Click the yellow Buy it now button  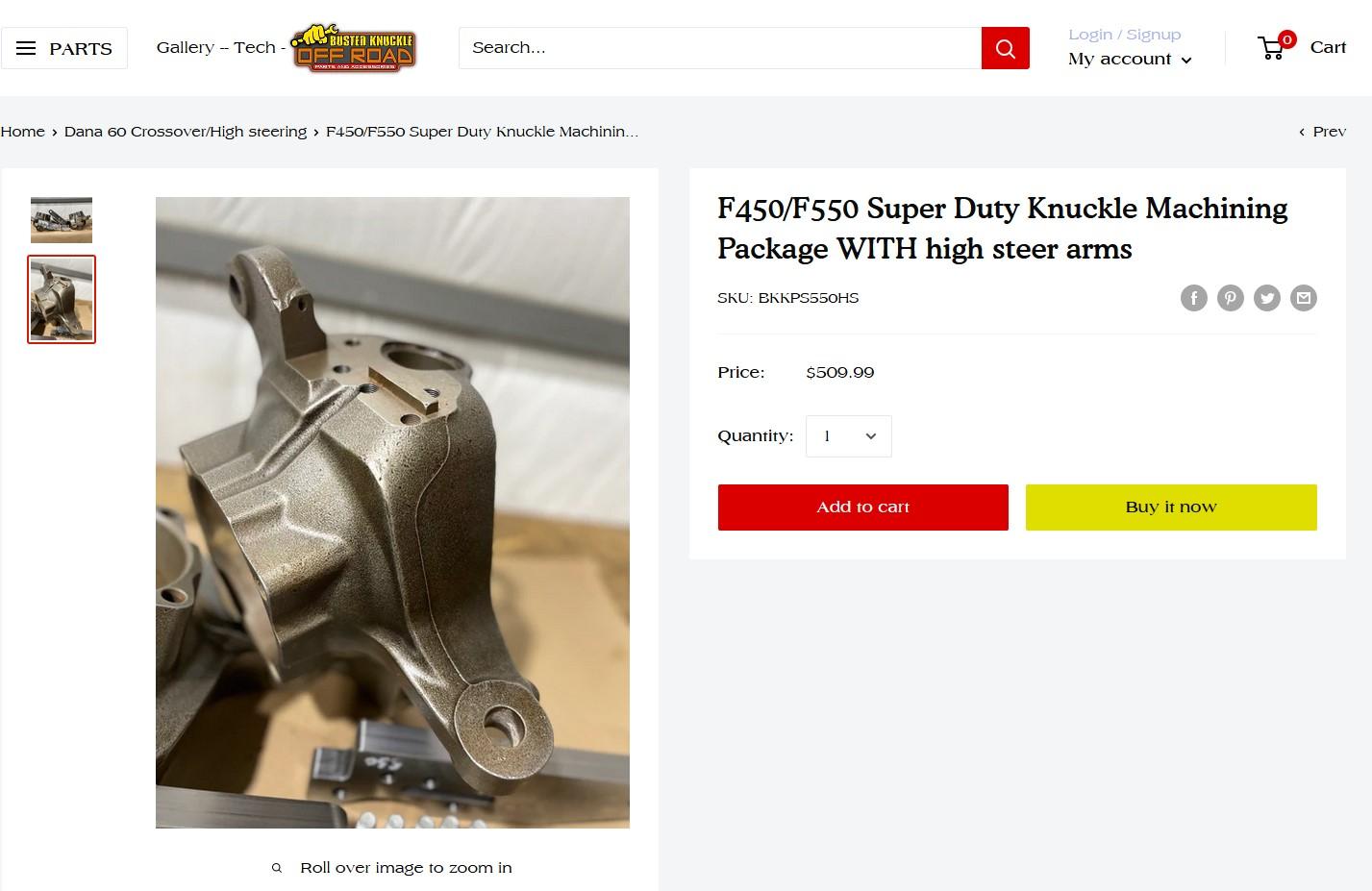[x=1171, y=507]
